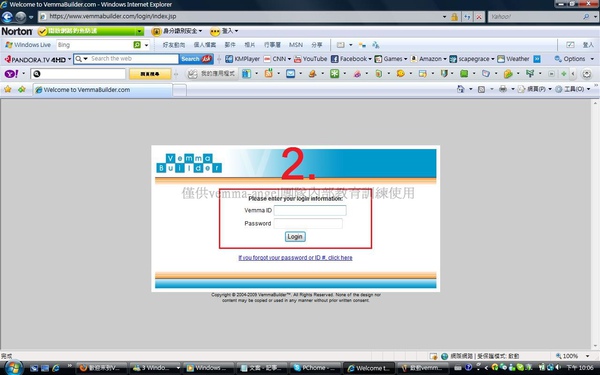Click the IE Home page icon

click(460, 89)
